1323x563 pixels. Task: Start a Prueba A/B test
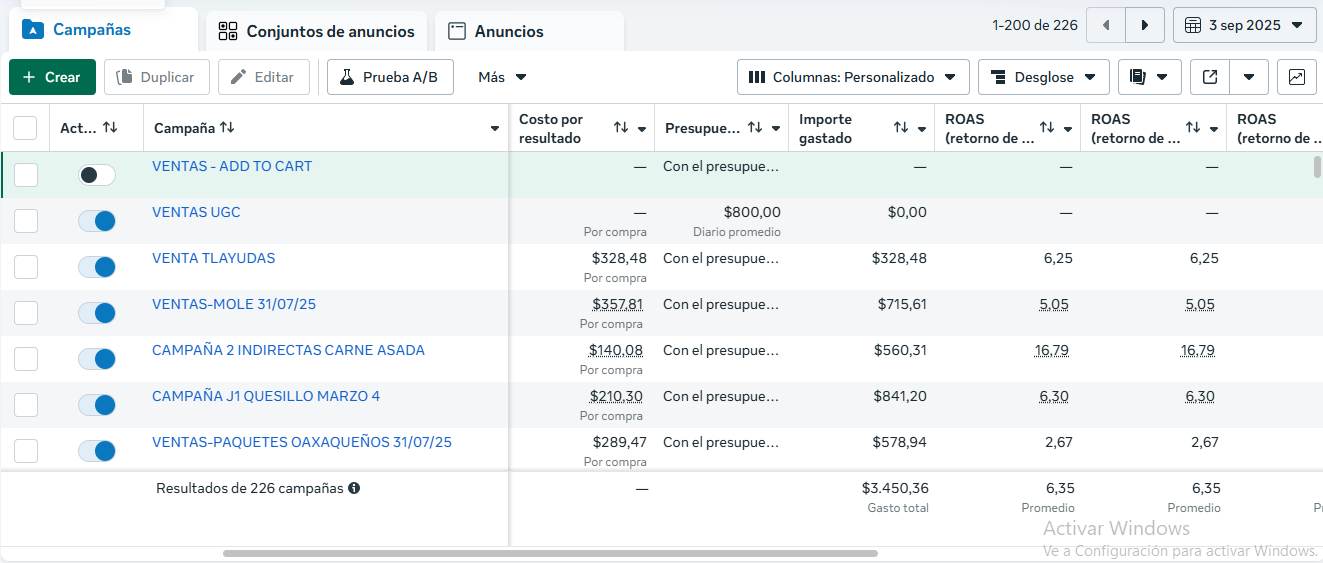[390, 77]
